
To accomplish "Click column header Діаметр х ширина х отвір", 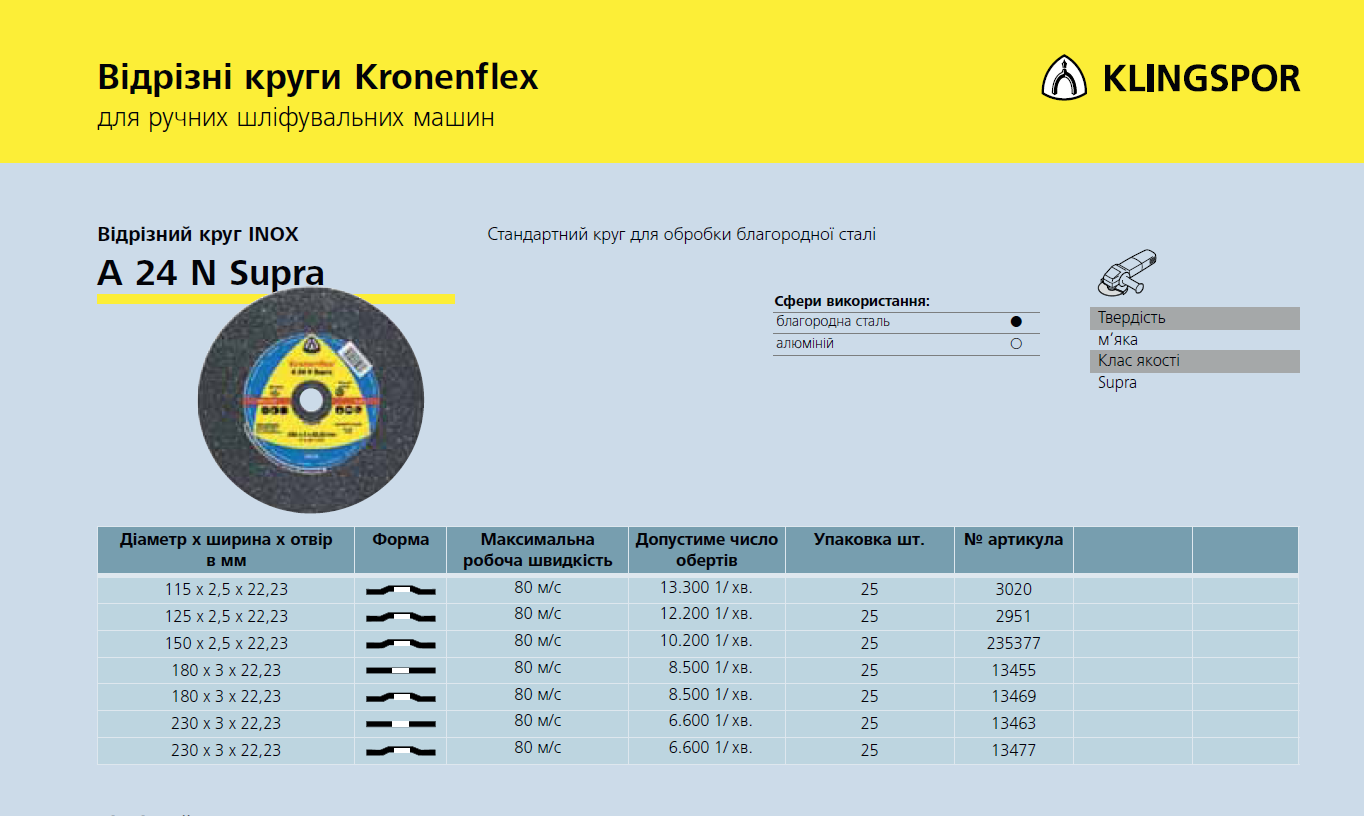I will [226, 550].
